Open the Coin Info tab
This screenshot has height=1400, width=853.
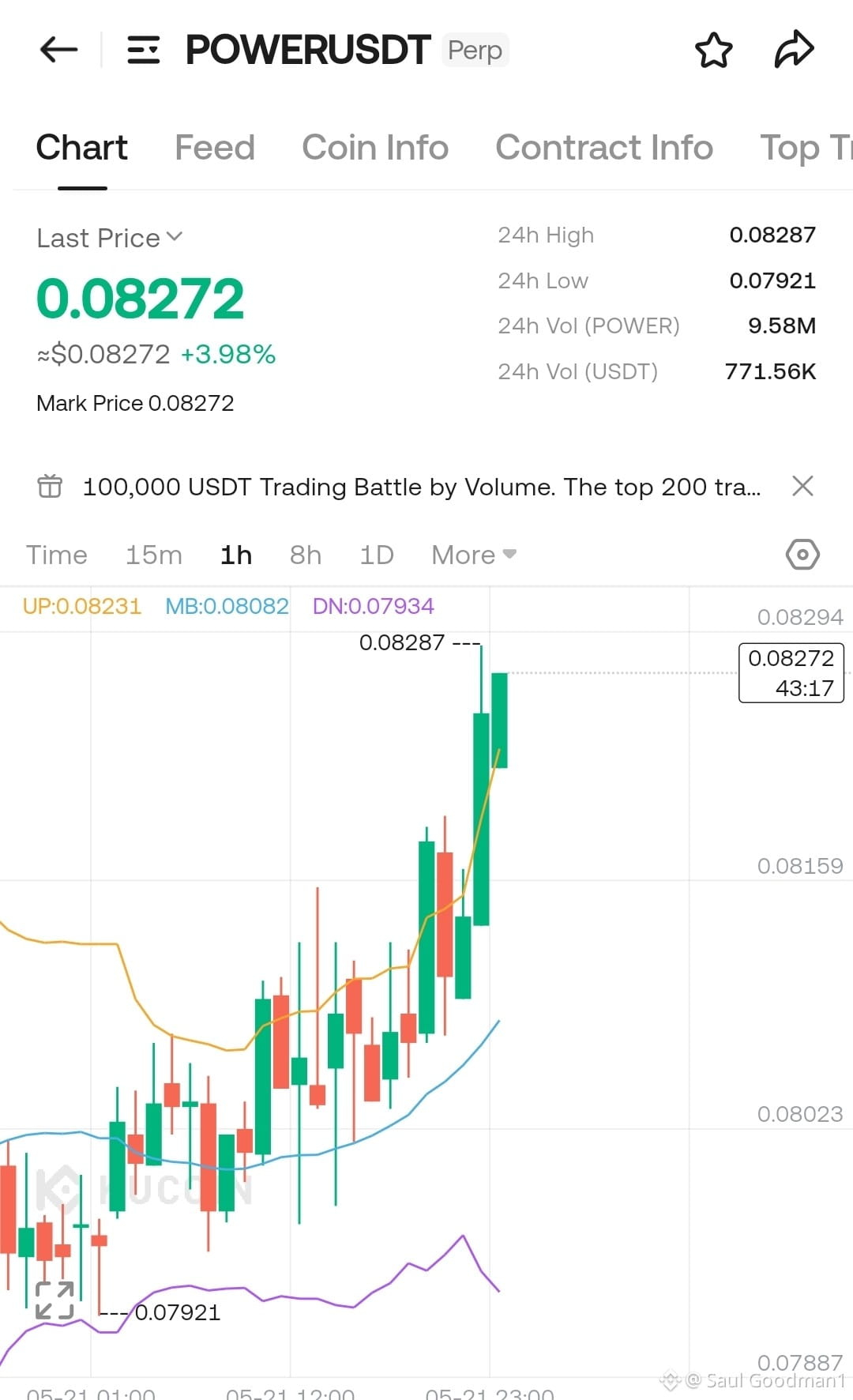pos(375,148)
